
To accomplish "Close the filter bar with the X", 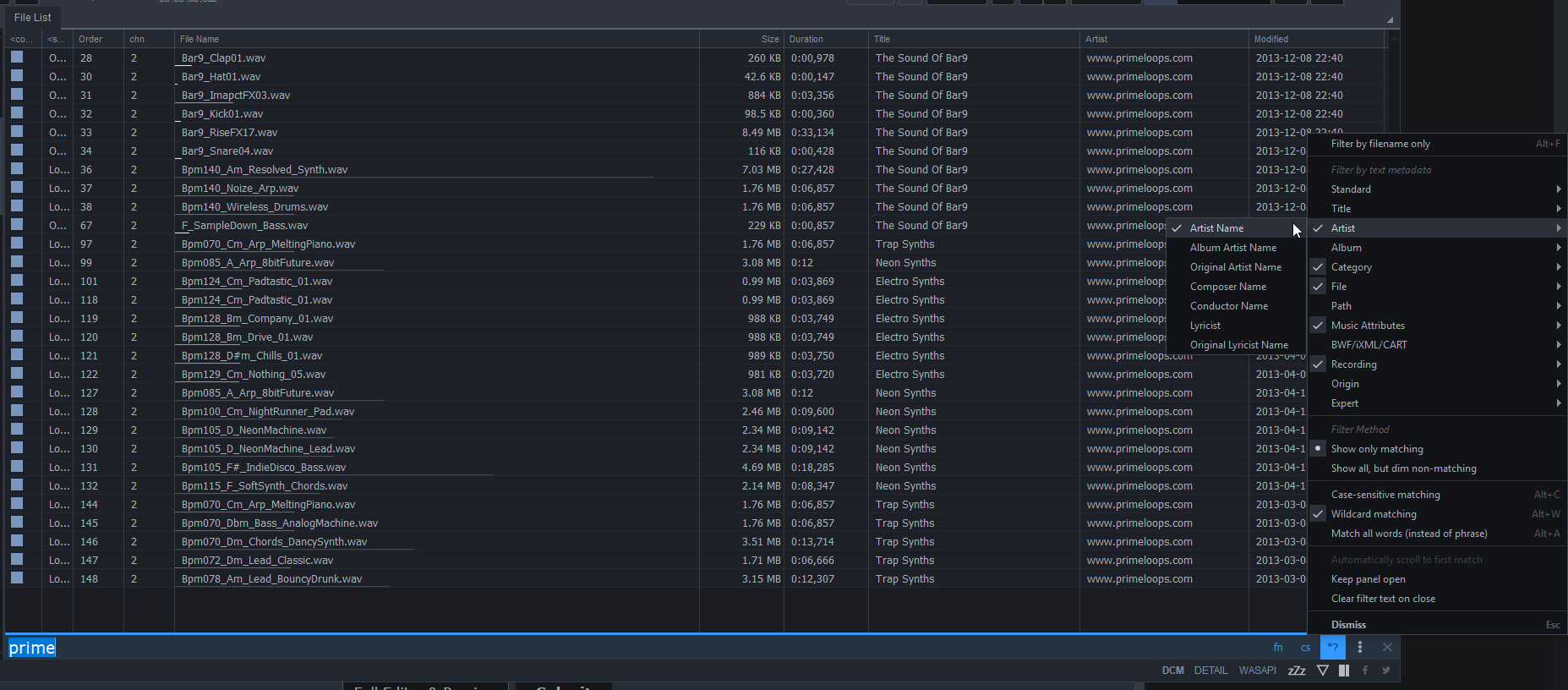I will click(1387, 648).
